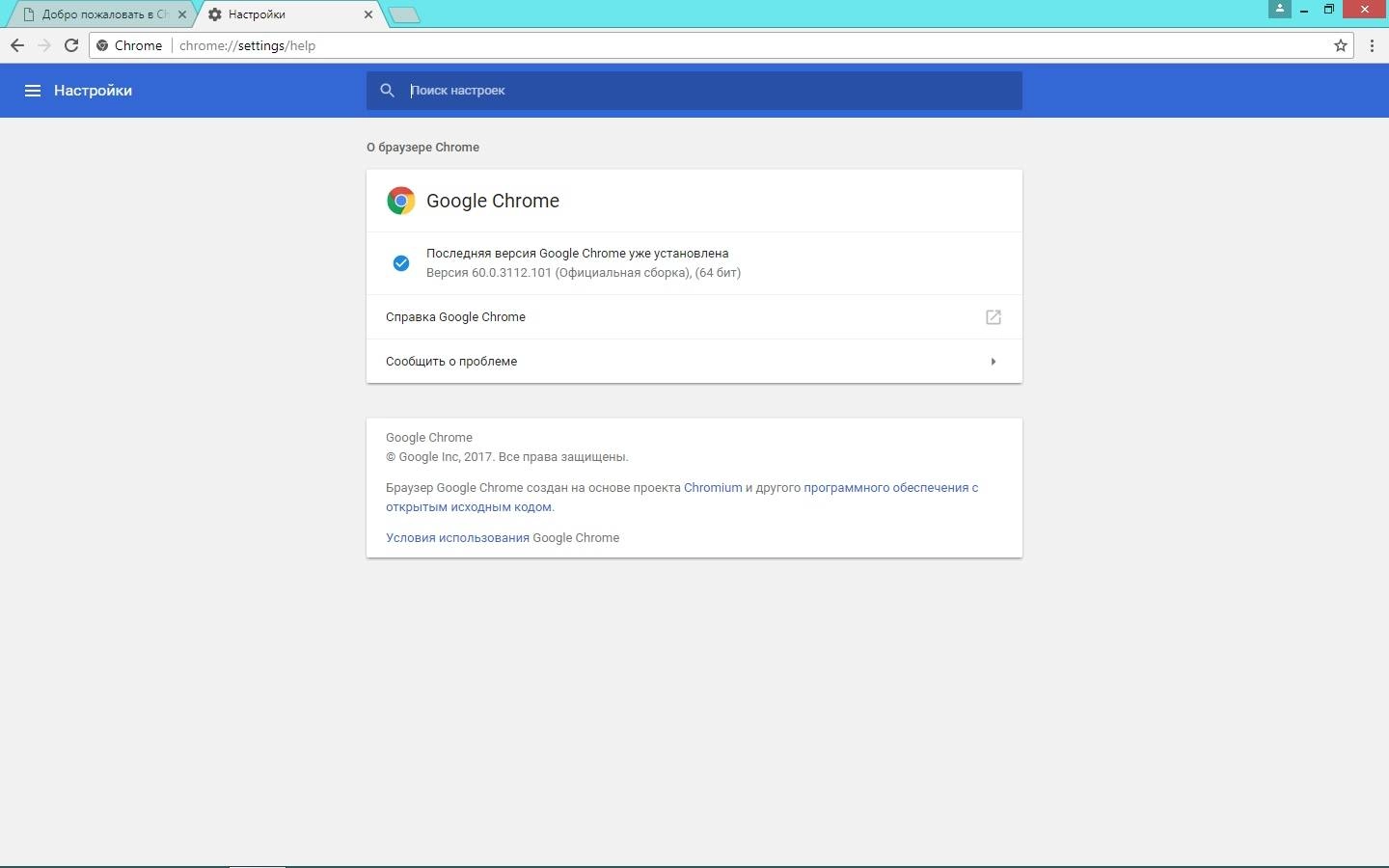The image size is (1389, 868).
Task: Open the external link icon for Справка
Action: [994, 317]
